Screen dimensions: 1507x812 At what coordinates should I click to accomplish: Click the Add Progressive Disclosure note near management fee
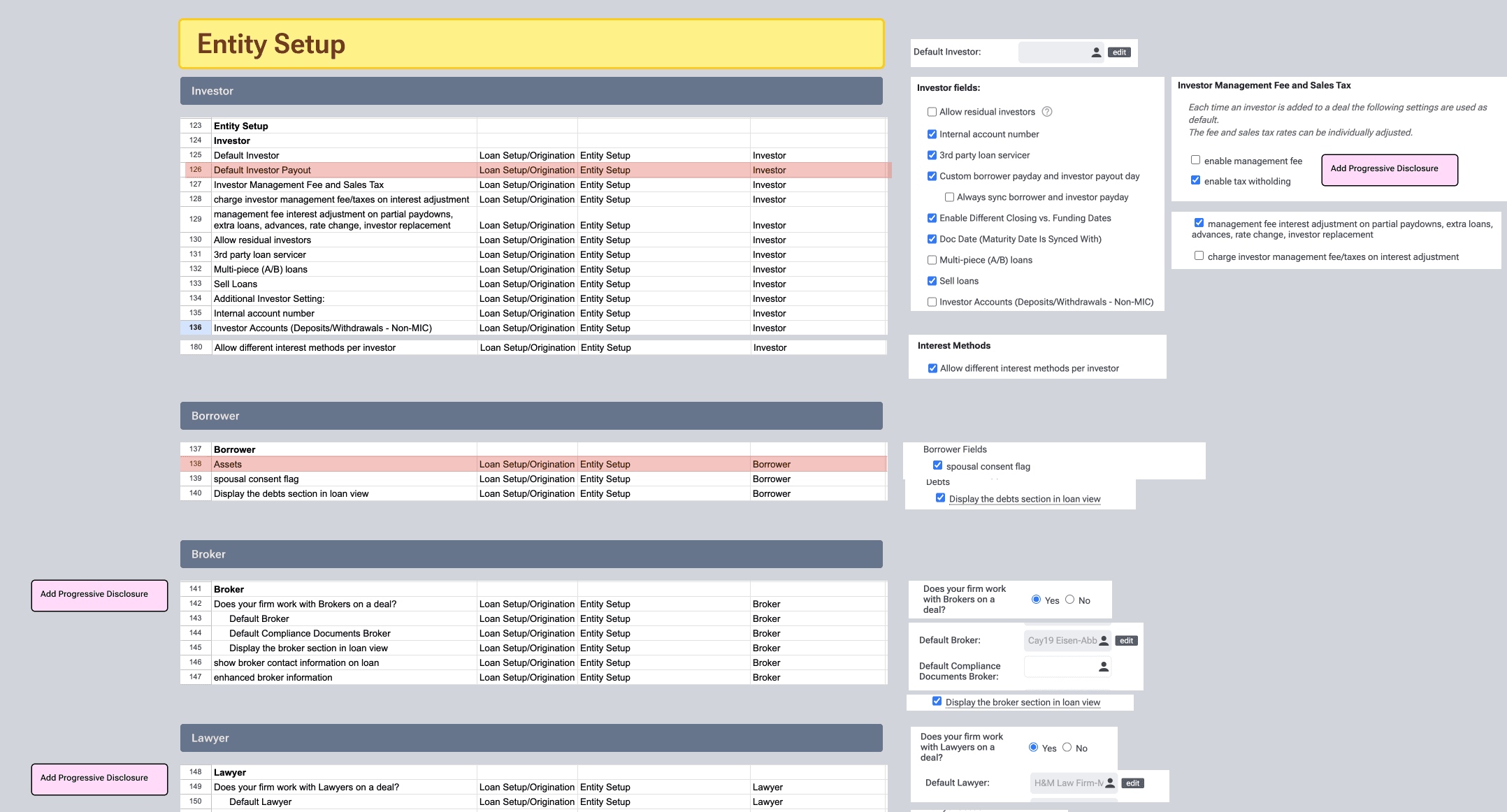(1389, 170)
